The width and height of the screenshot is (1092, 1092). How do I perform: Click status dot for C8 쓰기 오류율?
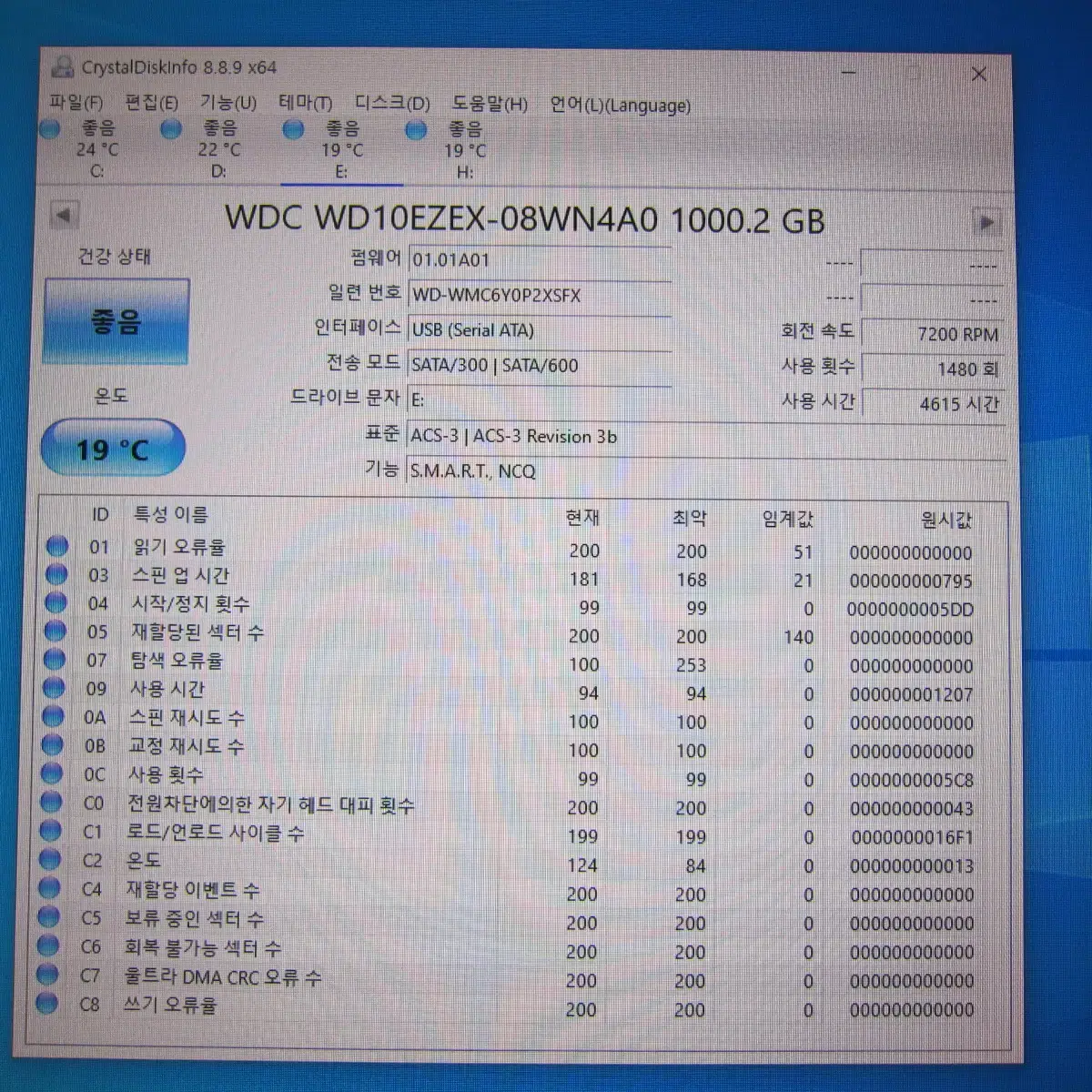click(47, 1004)
